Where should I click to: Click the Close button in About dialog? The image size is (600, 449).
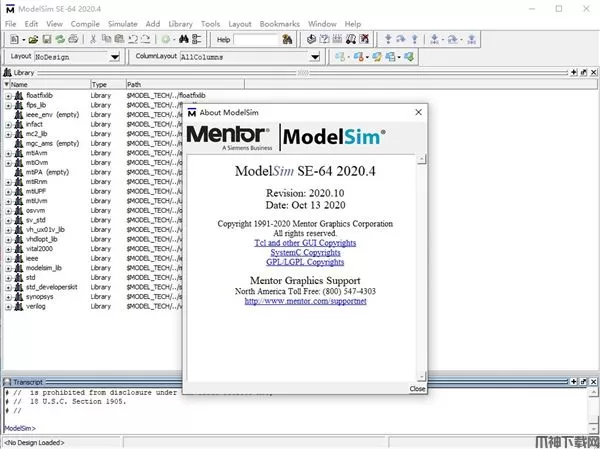417,388
